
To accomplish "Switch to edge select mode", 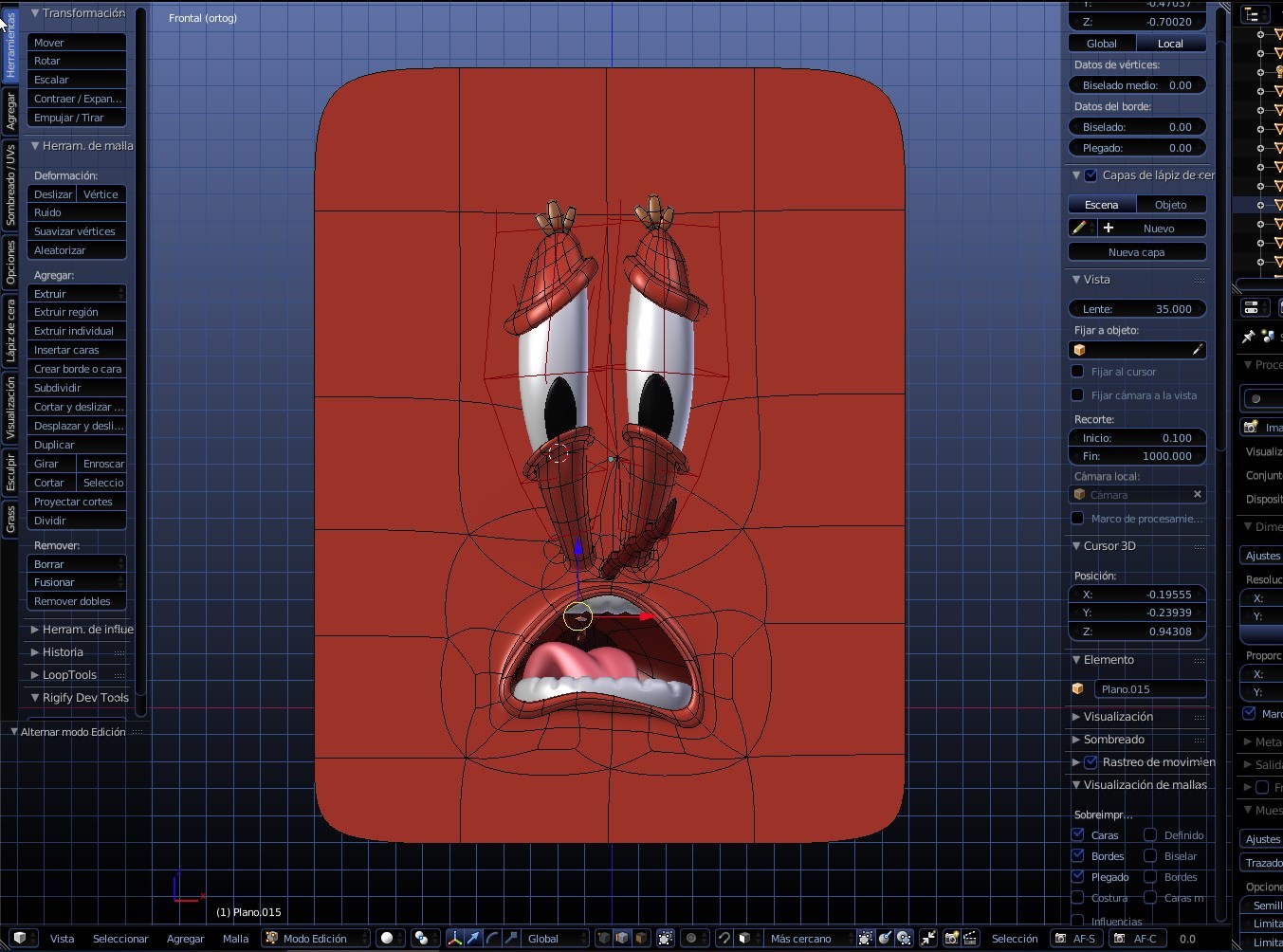I will pos(622,938).
